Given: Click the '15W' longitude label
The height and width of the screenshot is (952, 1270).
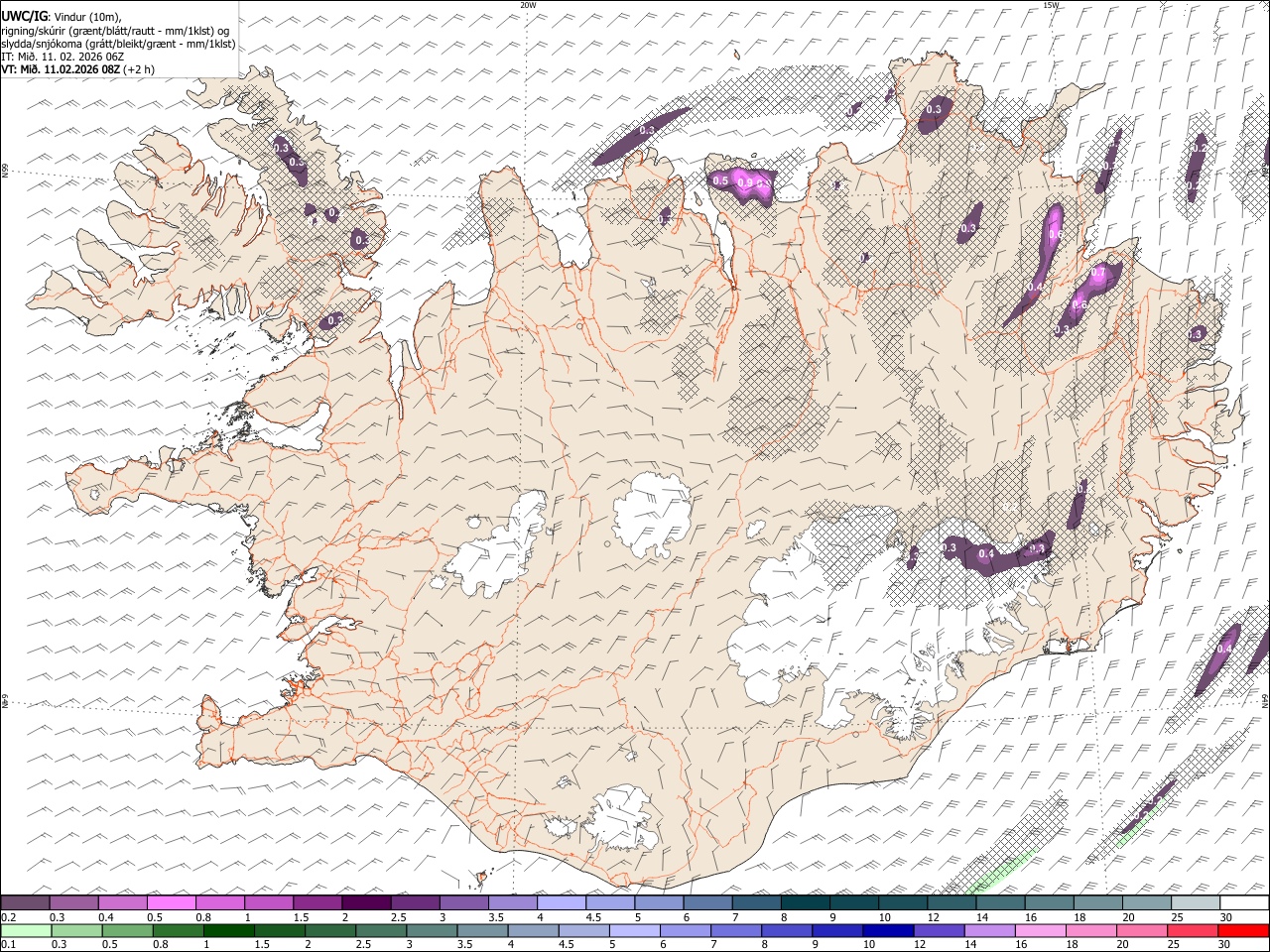Looking at the screenshot, I should (x=1051, y=5).
